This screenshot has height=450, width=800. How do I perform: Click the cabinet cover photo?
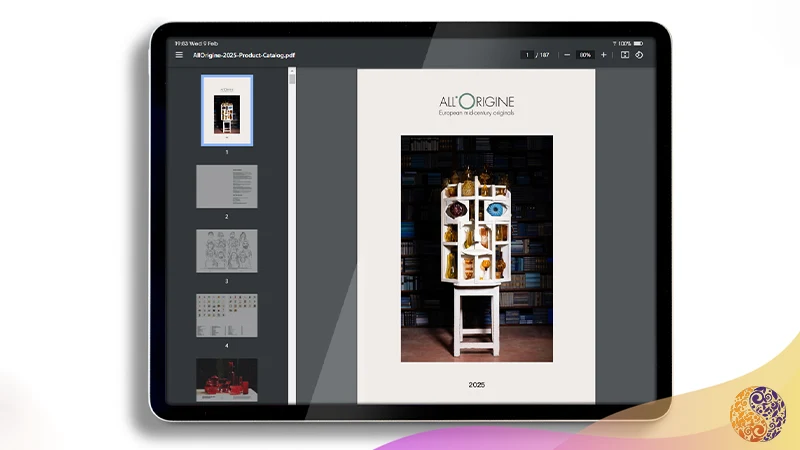[x=477, y=248]
